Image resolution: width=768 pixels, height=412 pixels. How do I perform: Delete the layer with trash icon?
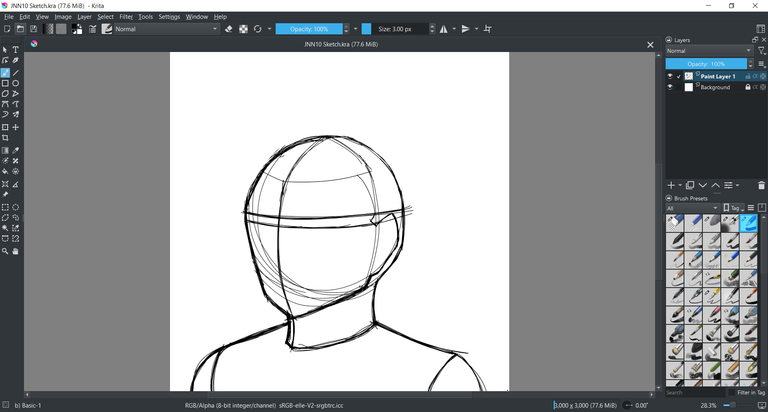point(761,185)
